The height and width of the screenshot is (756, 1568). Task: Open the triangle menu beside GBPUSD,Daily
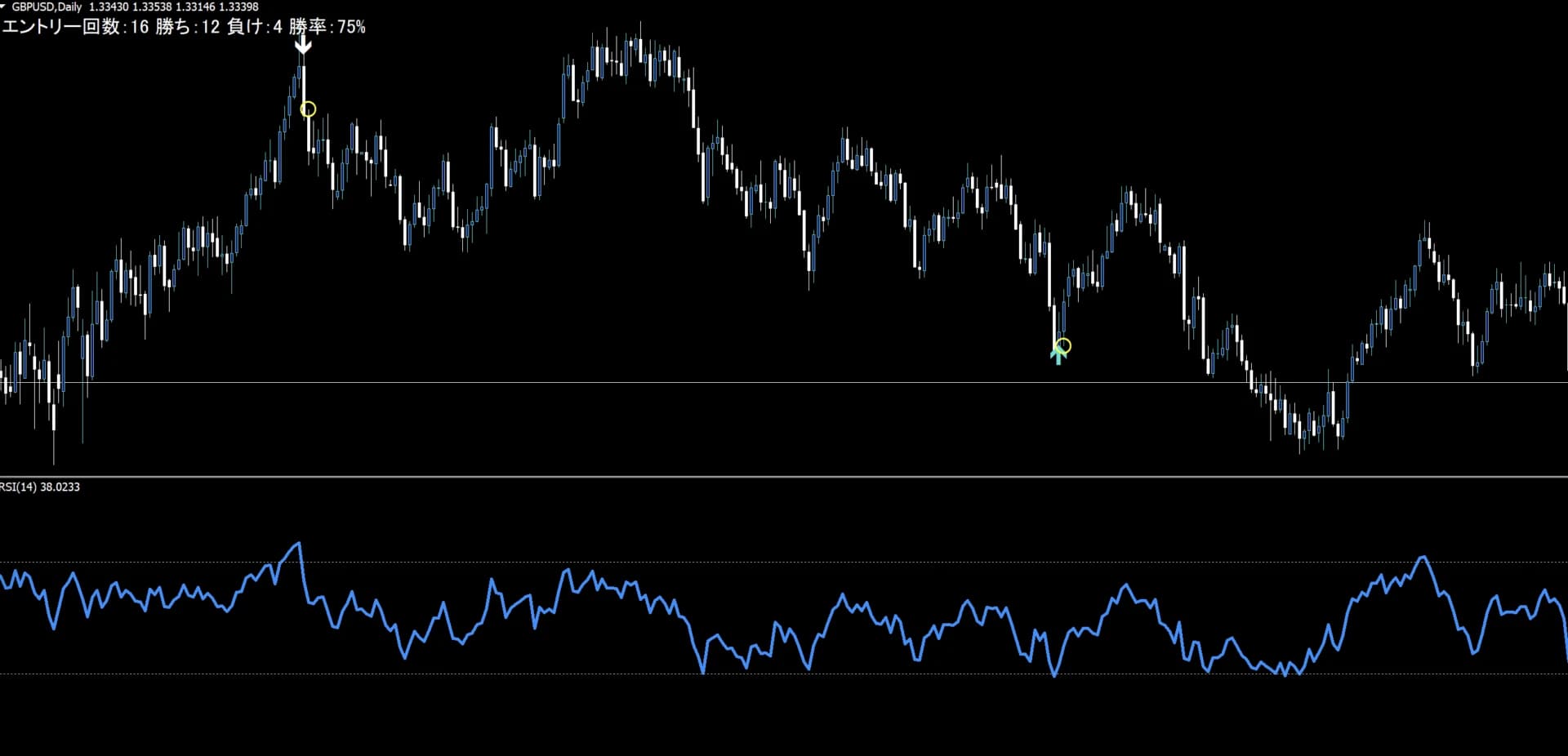pyautogui.click(x=3, y=7)
